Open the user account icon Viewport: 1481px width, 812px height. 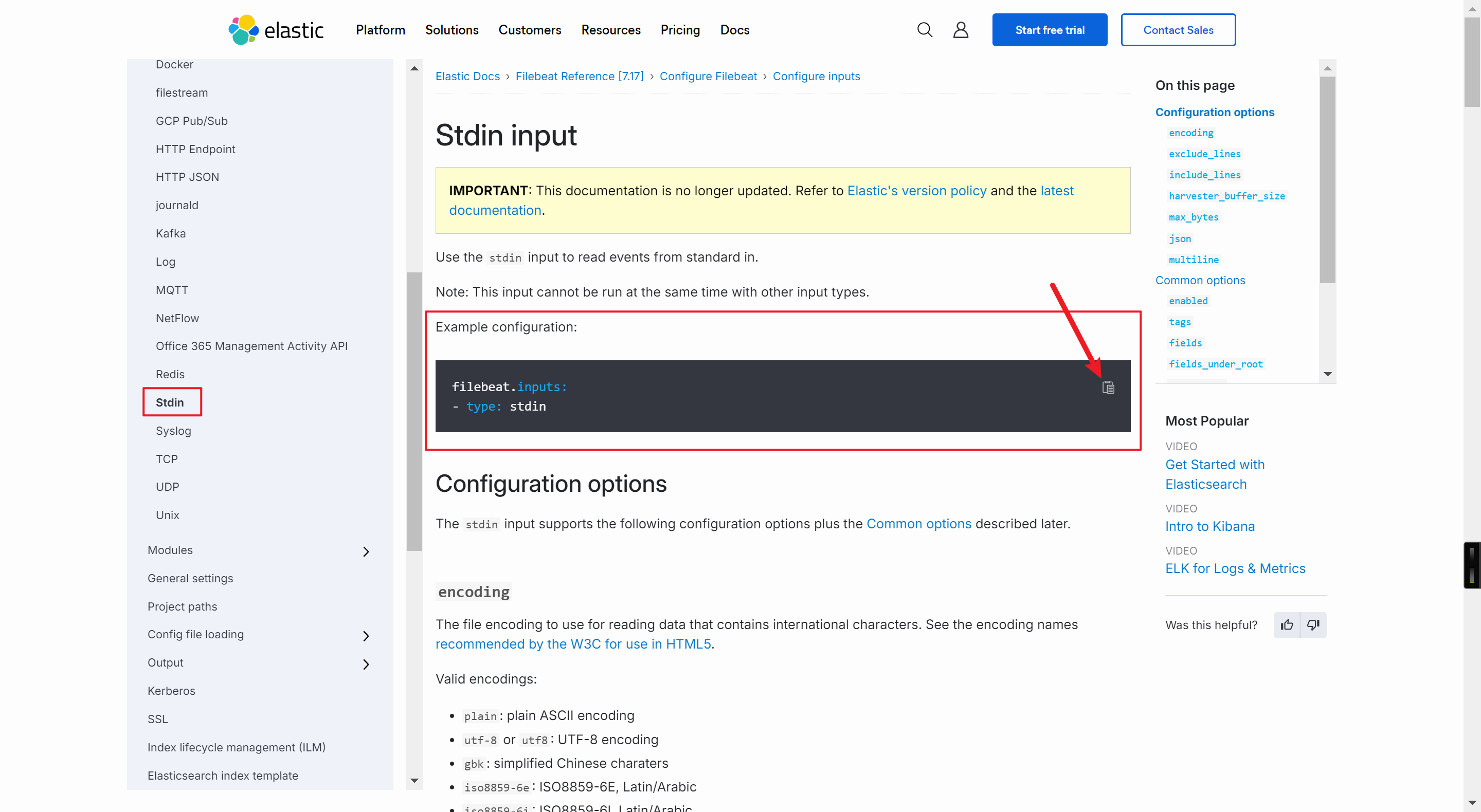click(961, 30)
